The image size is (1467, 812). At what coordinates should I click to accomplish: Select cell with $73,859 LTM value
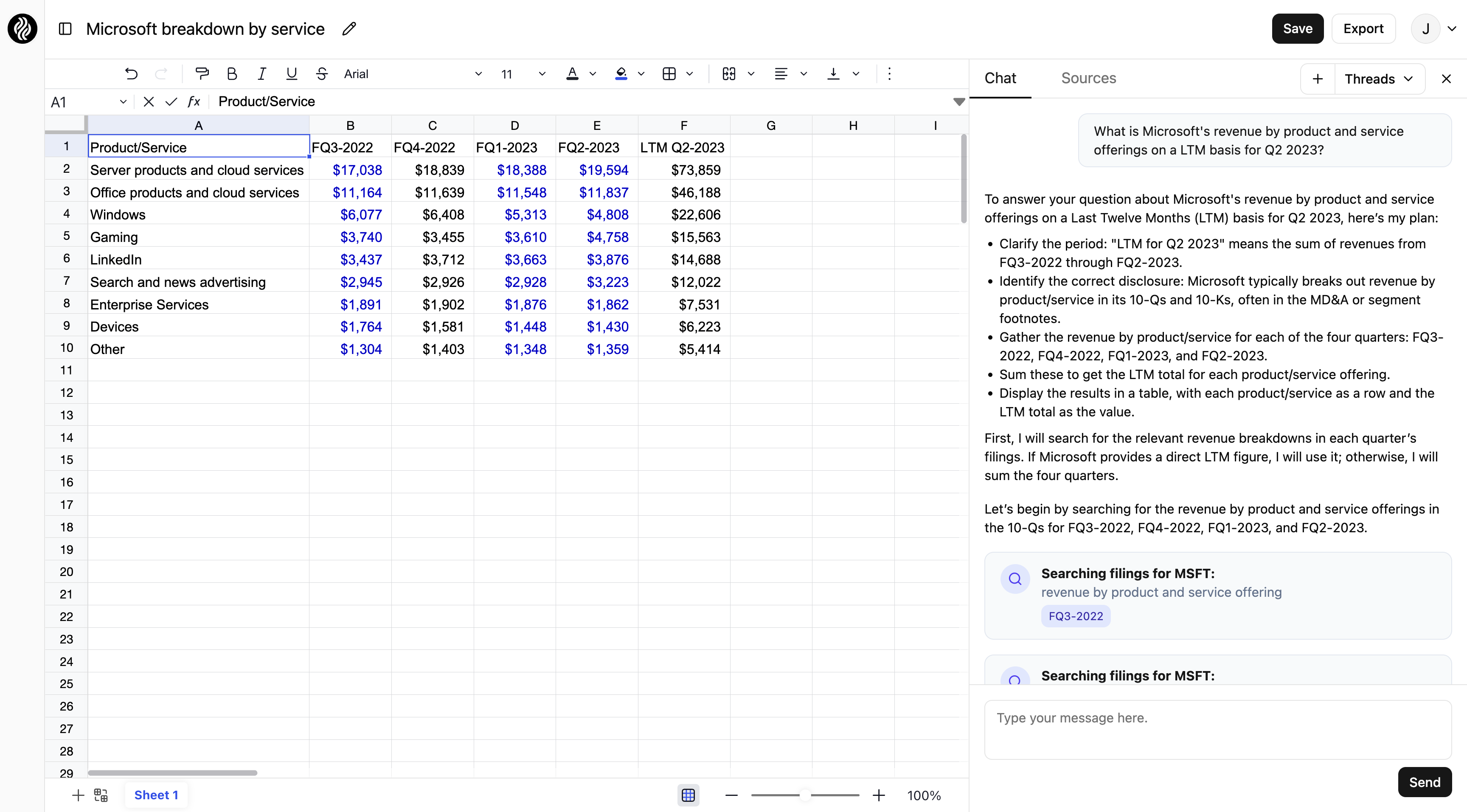pyautogui.click(x=683, y=170)
